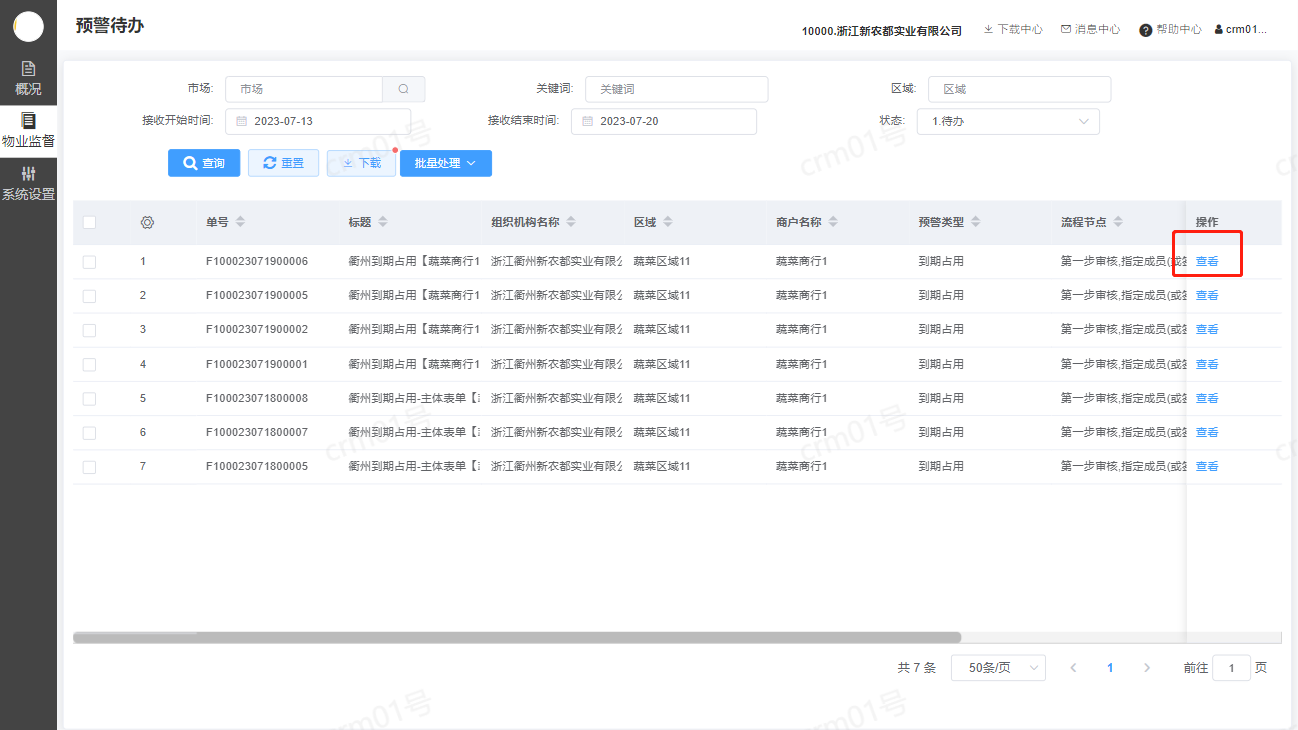Check the checkbox for row 1

(89, 262)
